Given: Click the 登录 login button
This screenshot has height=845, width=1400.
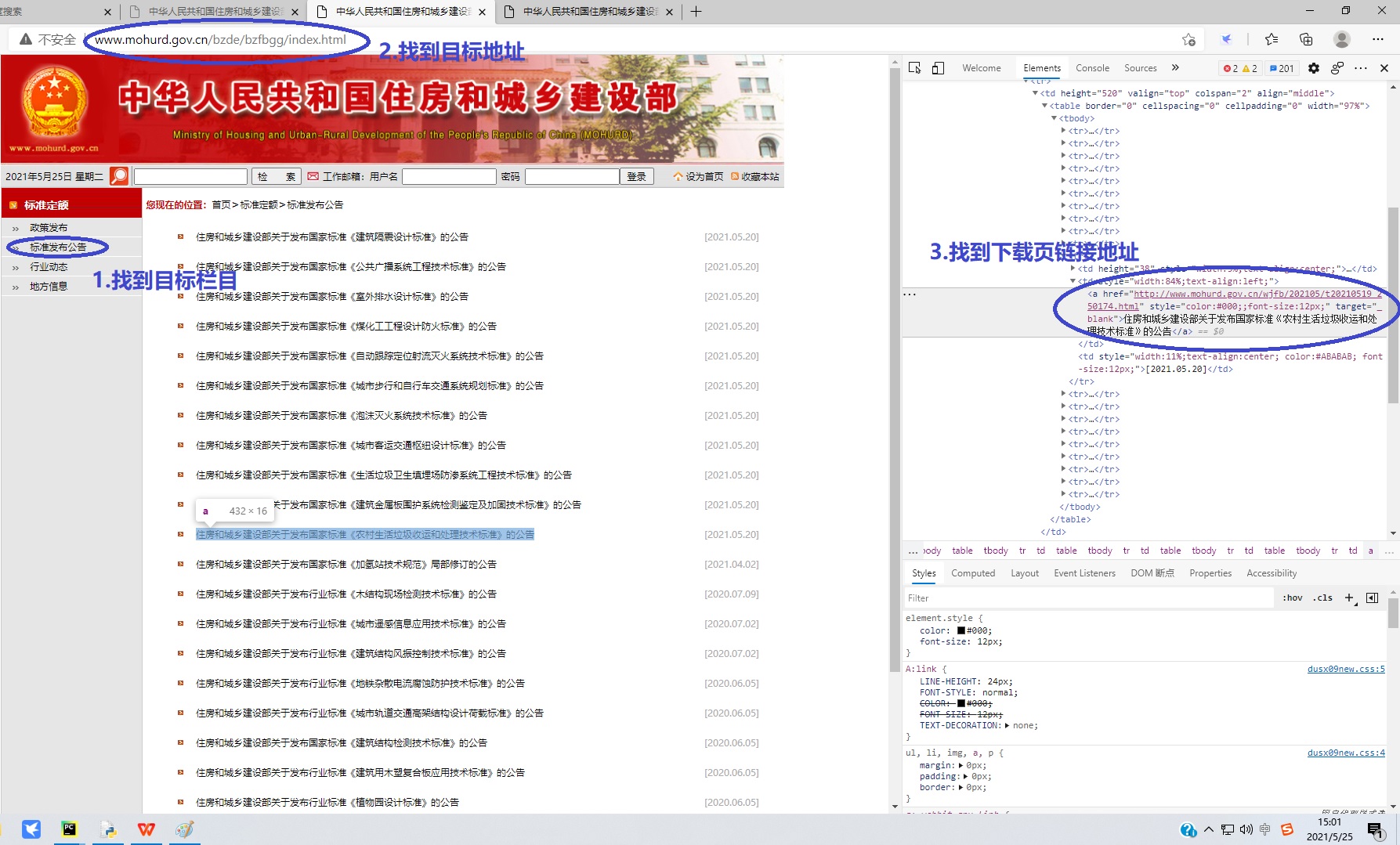Looking at the screenshot, I should [637, 176].
